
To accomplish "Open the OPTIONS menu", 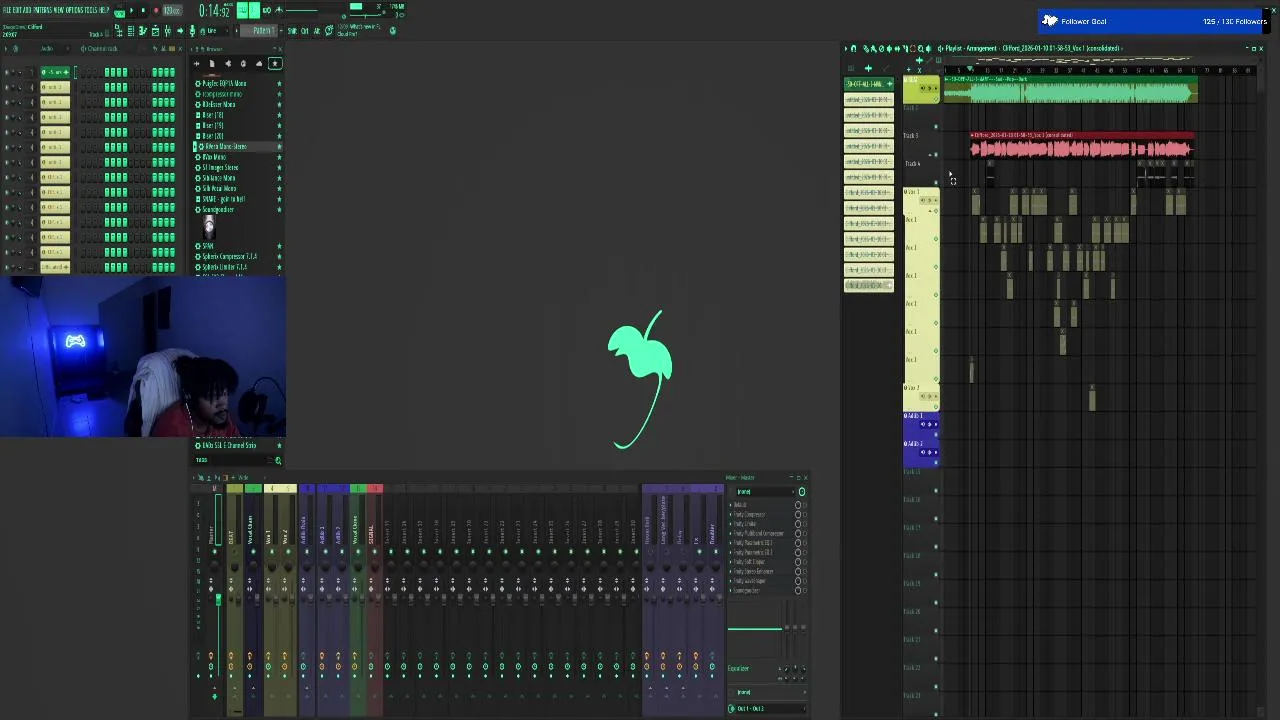I will [x=74, y=10].
